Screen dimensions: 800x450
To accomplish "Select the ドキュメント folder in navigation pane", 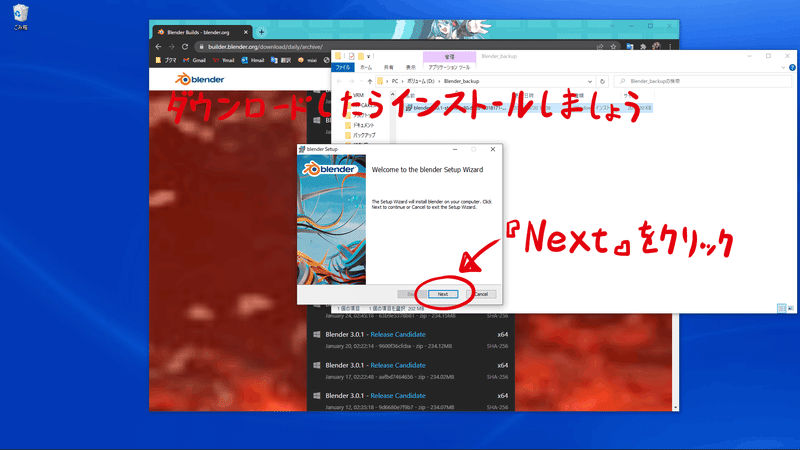I will pyautogui.click(x=360, y=125).
